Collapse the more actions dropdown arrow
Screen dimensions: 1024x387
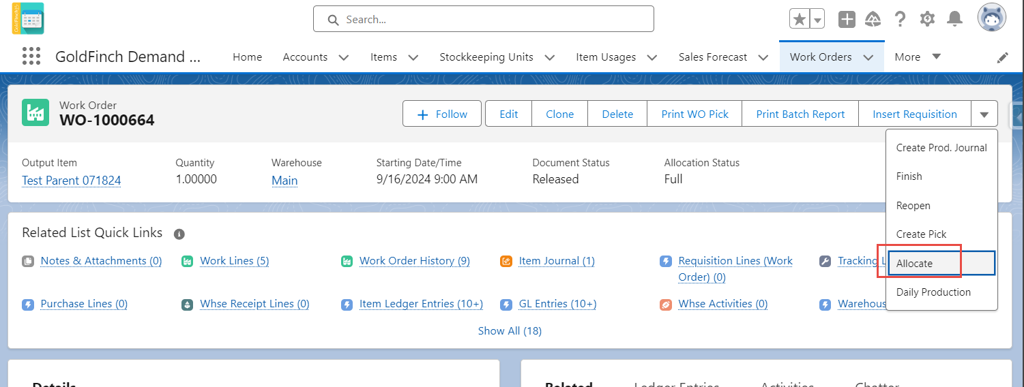(x=984, y=114)
